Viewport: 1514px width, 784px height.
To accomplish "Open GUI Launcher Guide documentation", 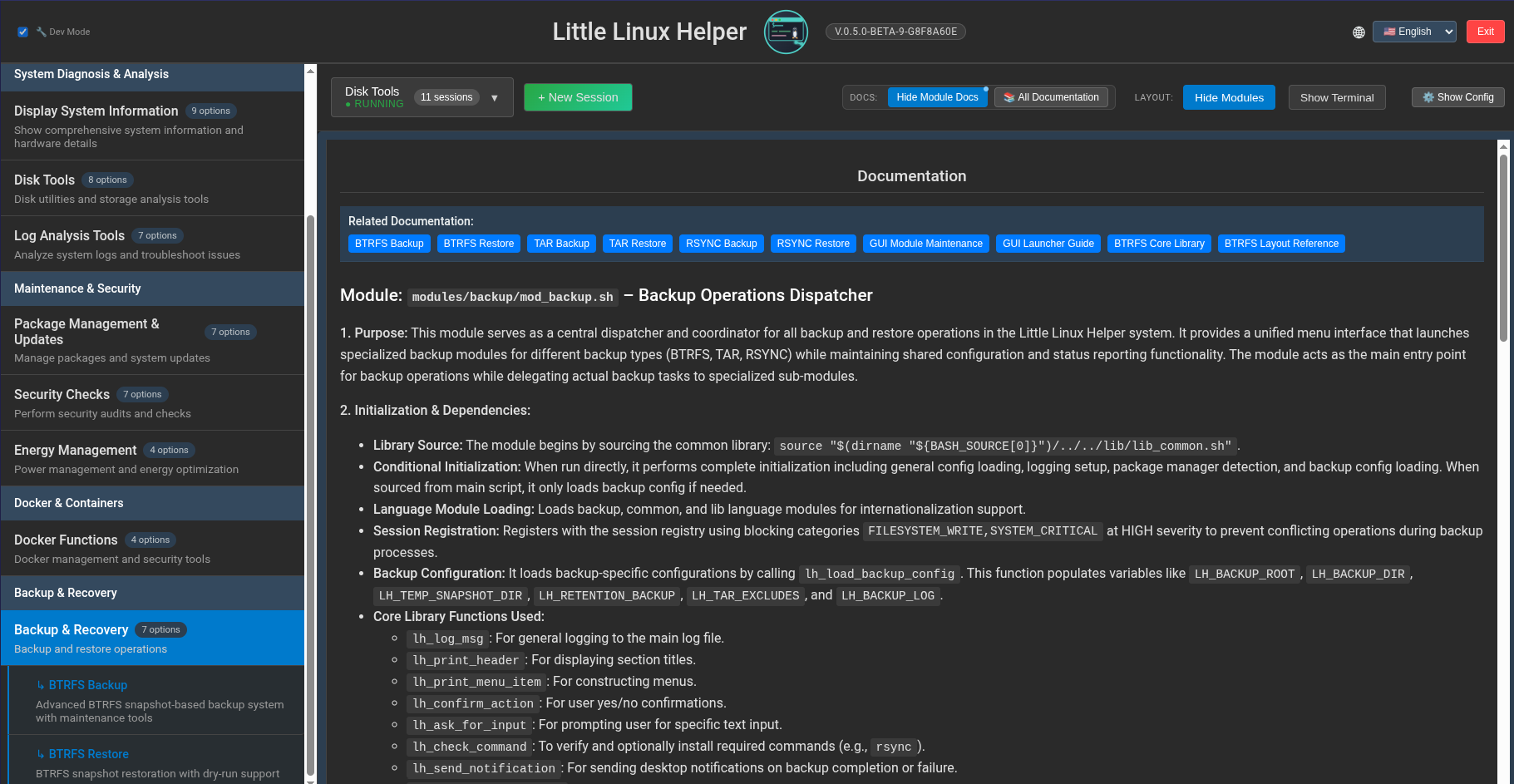I will pos(1048,244).
